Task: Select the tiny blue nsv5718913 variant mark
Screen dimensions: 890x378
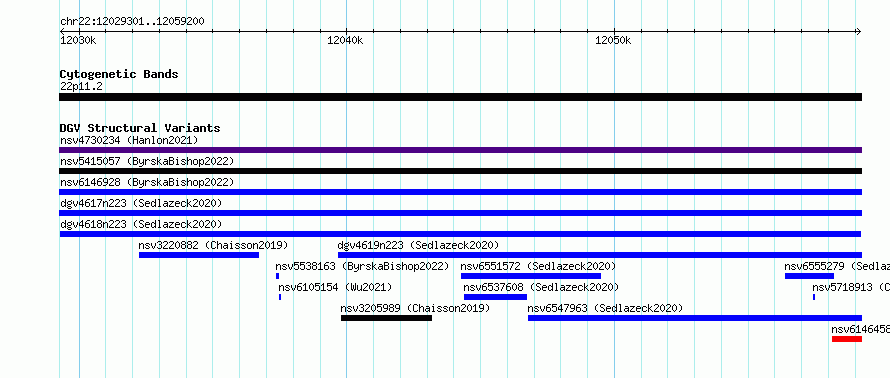Action: coord(814,297)
